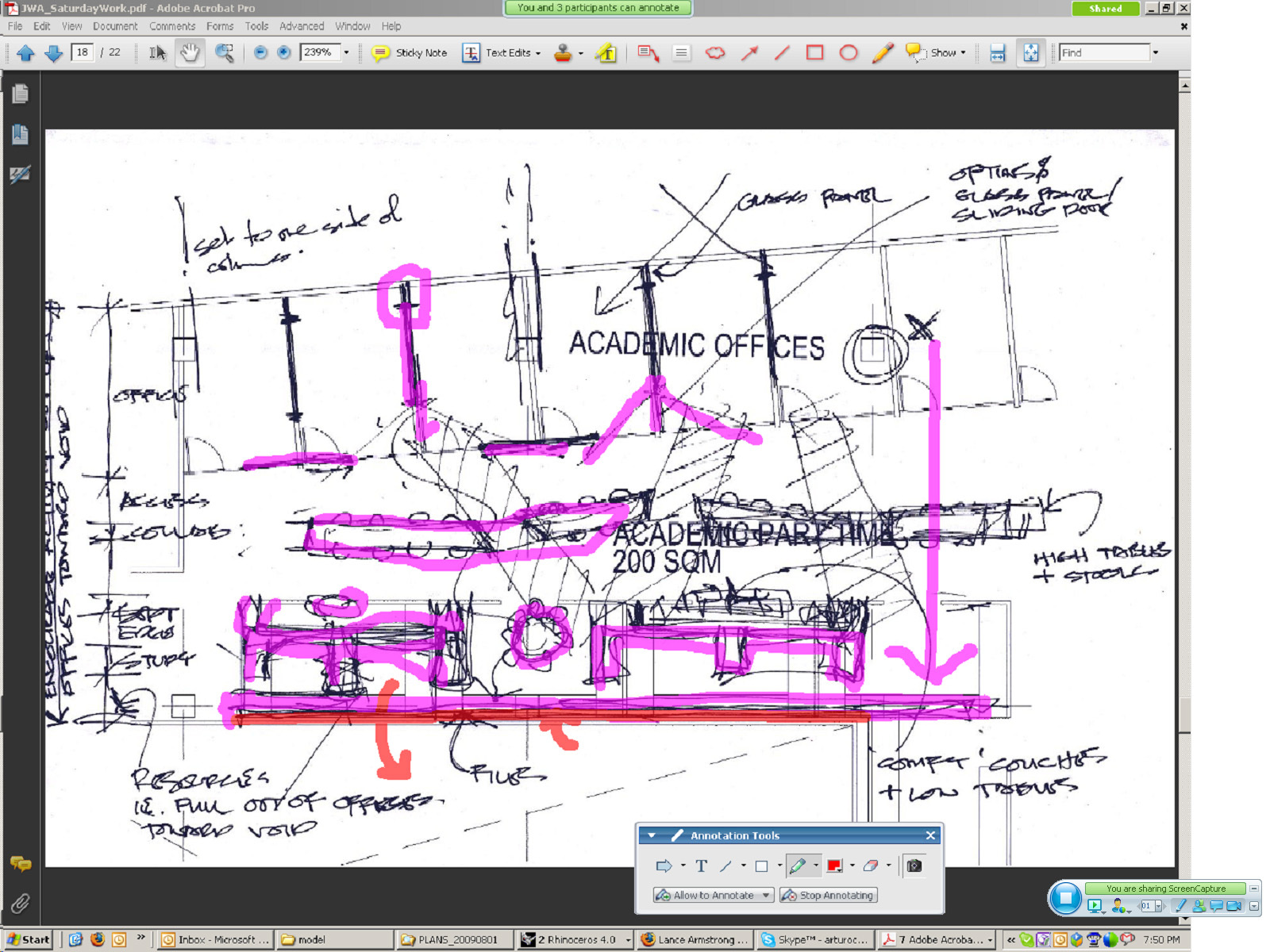Screen dimensions: 1270x952
Task: Select the Highlight Text tool
Action: 606,53
